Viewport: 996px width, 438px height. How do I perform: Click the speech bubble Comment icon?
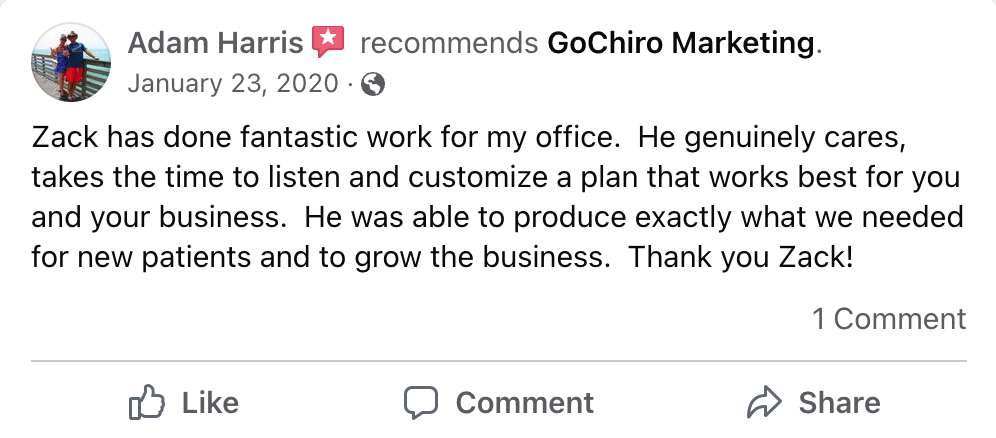[x=421, y=402]
